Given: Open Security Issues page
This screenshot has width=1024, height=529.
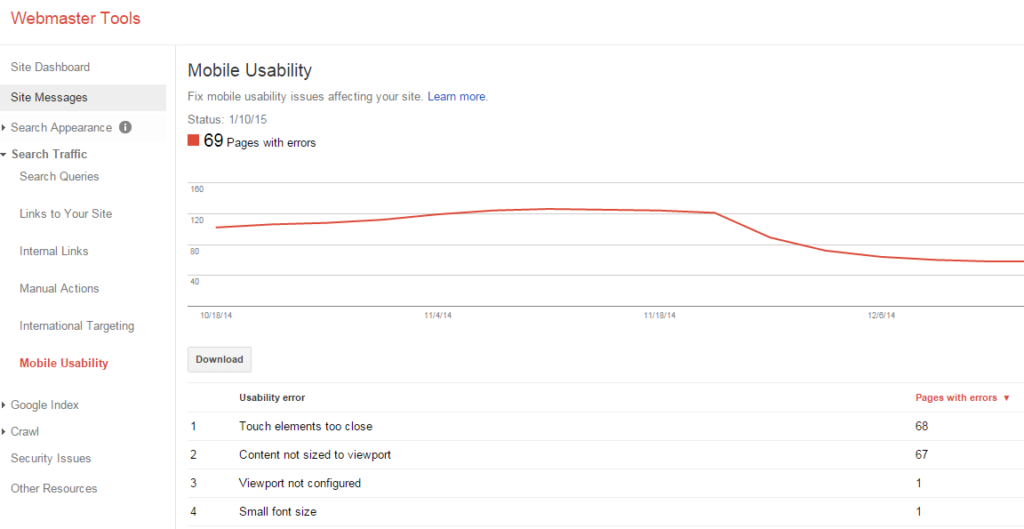Looking at the screenshot, I should [x=51, y=458].
